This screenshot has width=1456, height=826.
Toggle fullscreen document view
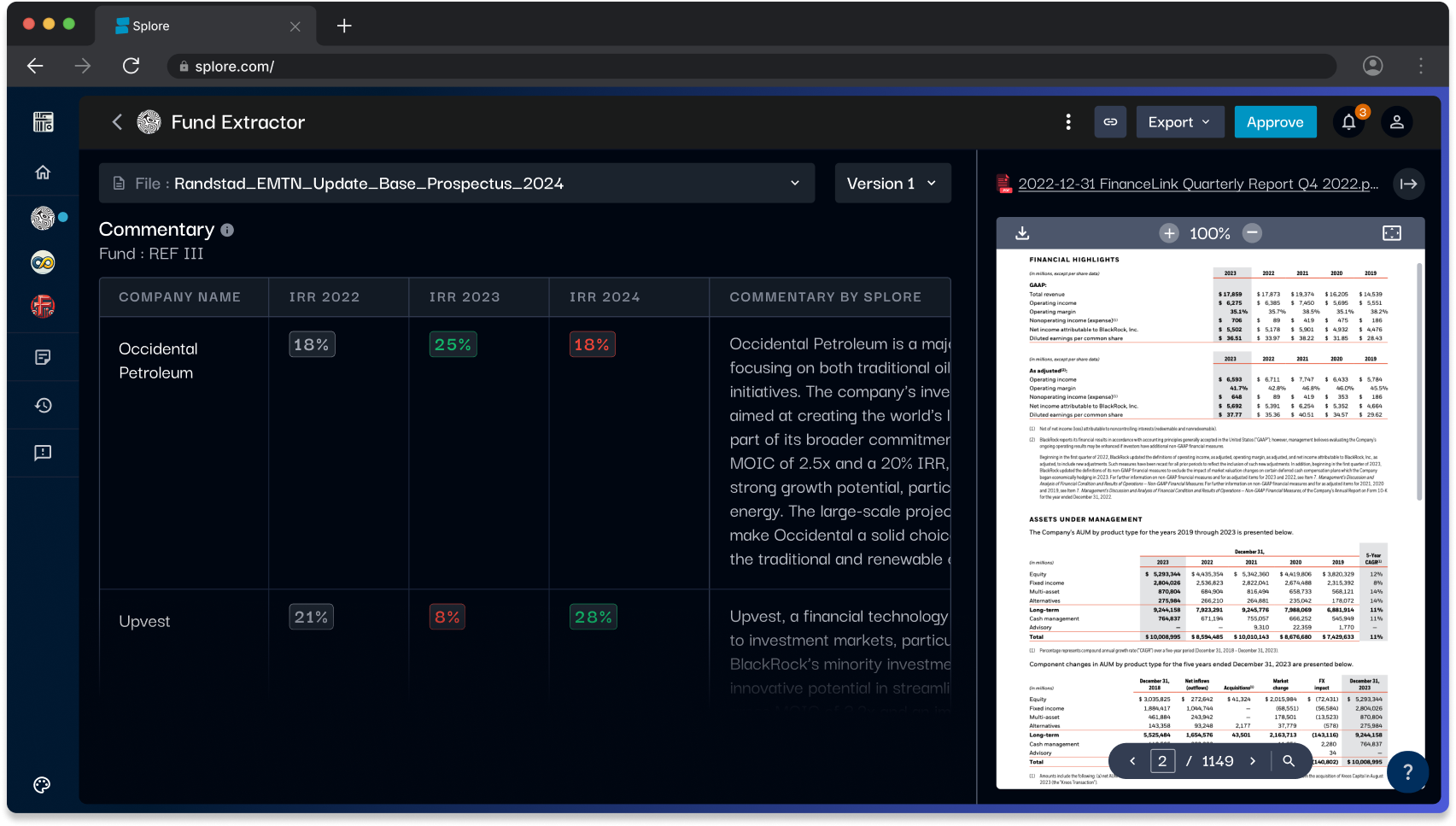pos(1392,233)
